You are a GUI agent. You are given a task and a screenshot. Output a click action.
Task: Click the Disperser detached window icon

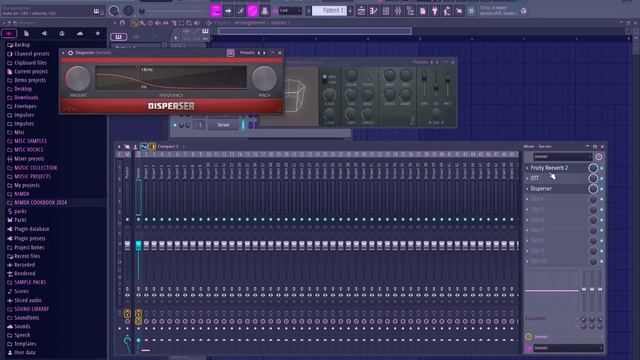(x=230, y=53)
